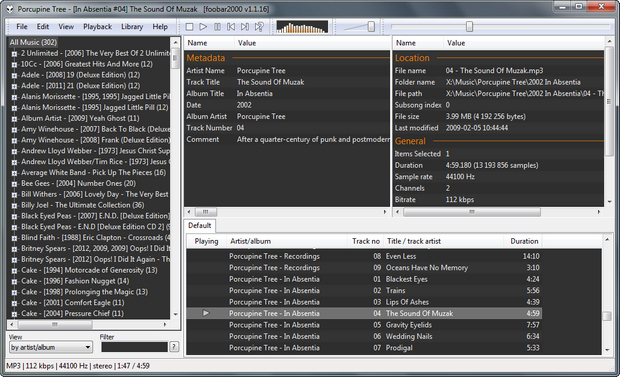The height and width of the screenshot is (377, 620).
Task: Select the Default playlist tab
Action: coord(200,225)
